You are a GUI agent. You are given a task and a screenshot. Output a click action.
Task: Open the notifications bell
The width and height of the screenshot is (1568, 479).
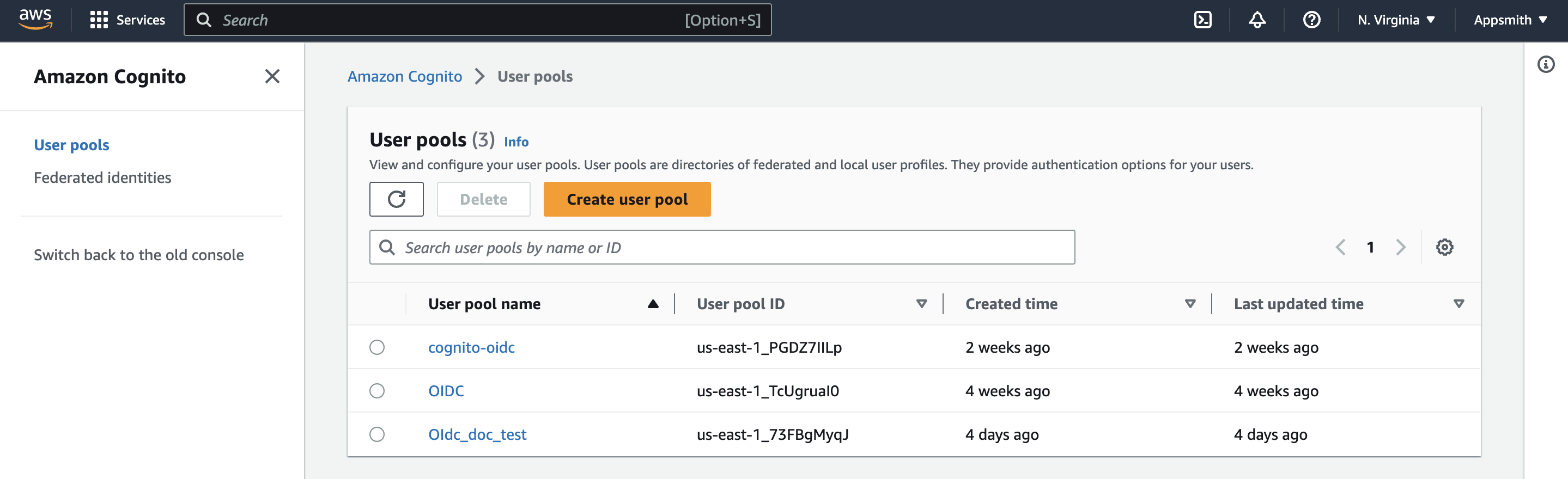click(x=1257, y=20)
